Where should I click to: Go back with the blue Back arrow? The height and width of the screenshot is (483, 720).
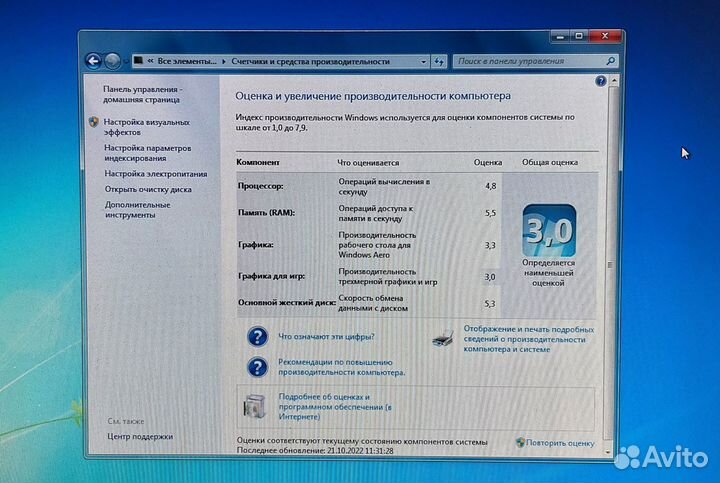coord(93,61)
